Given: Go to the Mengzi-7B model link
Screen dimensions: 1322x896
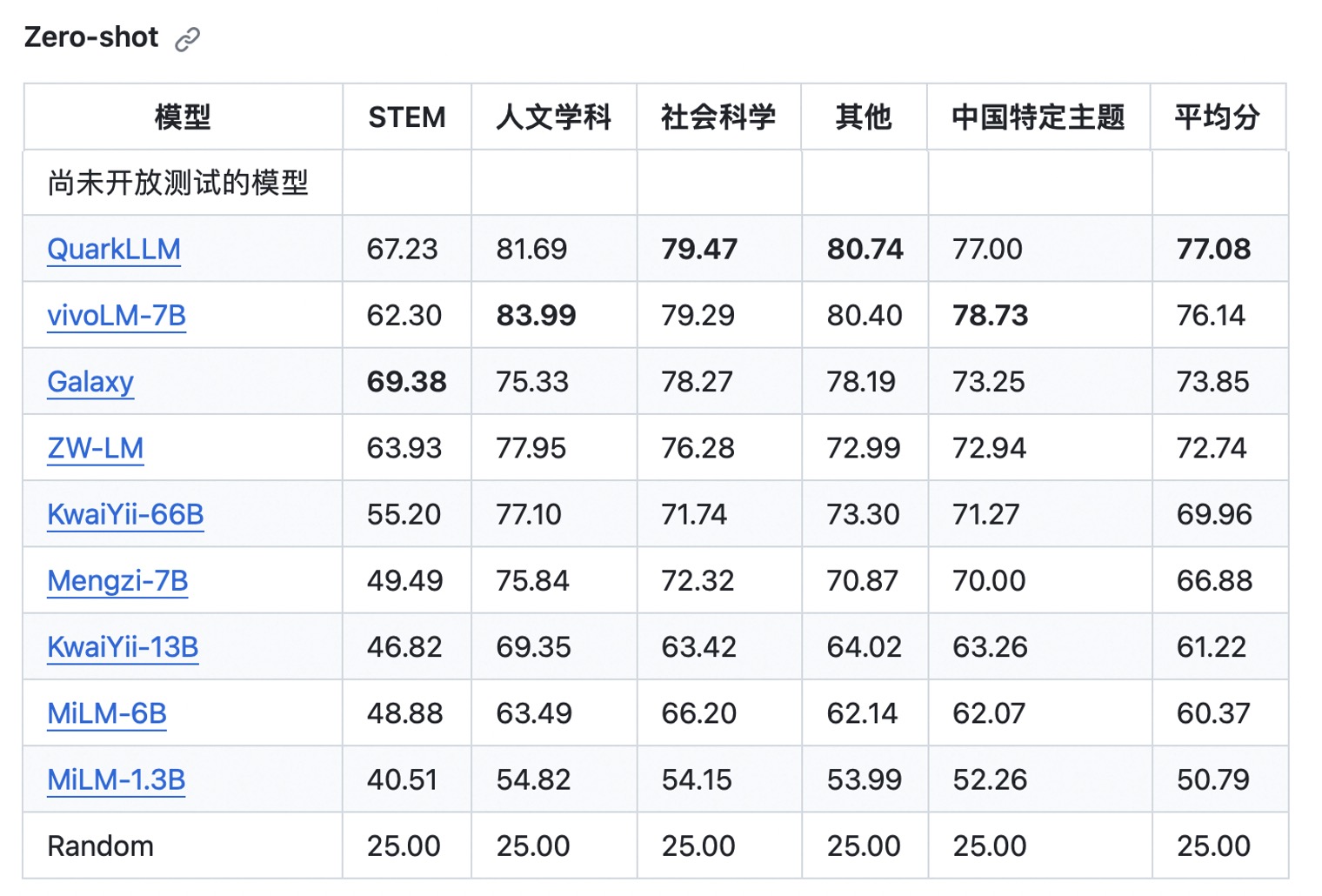Looking at the screenshot, I should click(117, 580).
